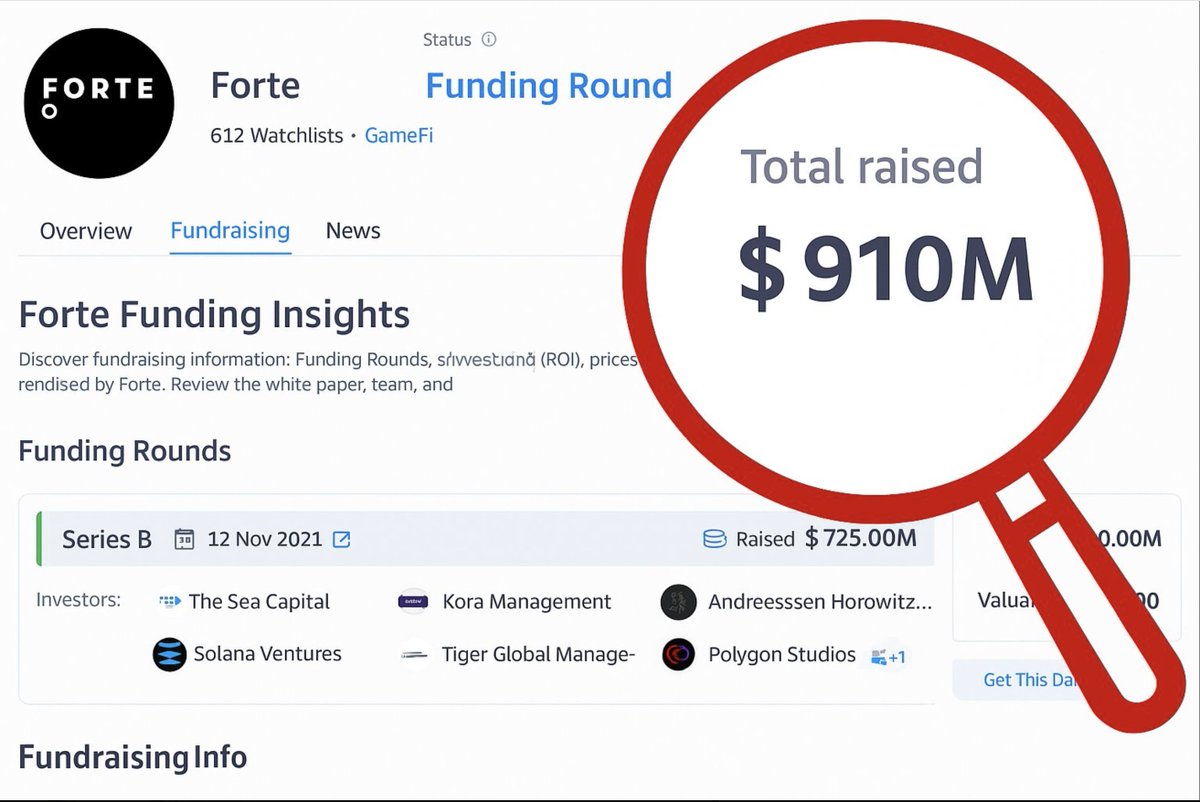The height and width of the screenshot is (802, 1200).
Task: Open the News tab
Action: [x=353, y=231]
